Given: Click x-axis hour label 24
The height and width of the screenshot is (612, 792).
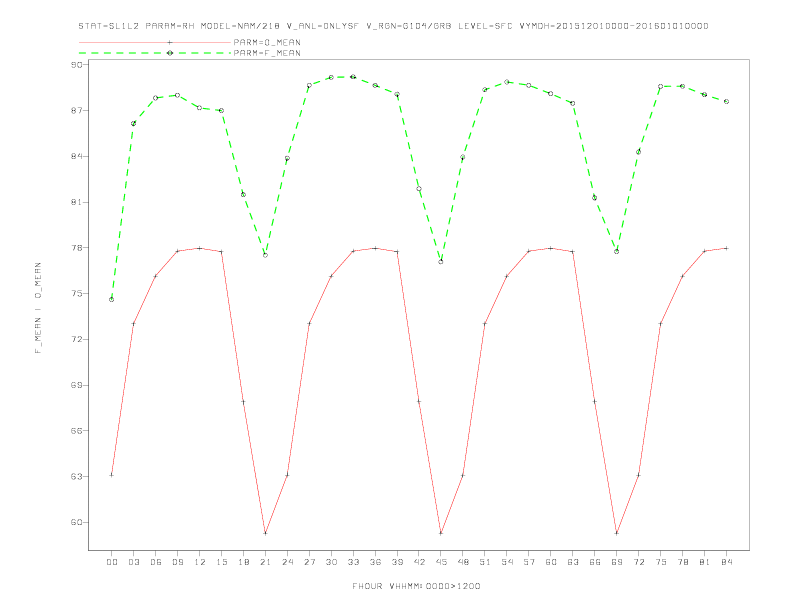Looking at the screenshot, I should (287, 562).
